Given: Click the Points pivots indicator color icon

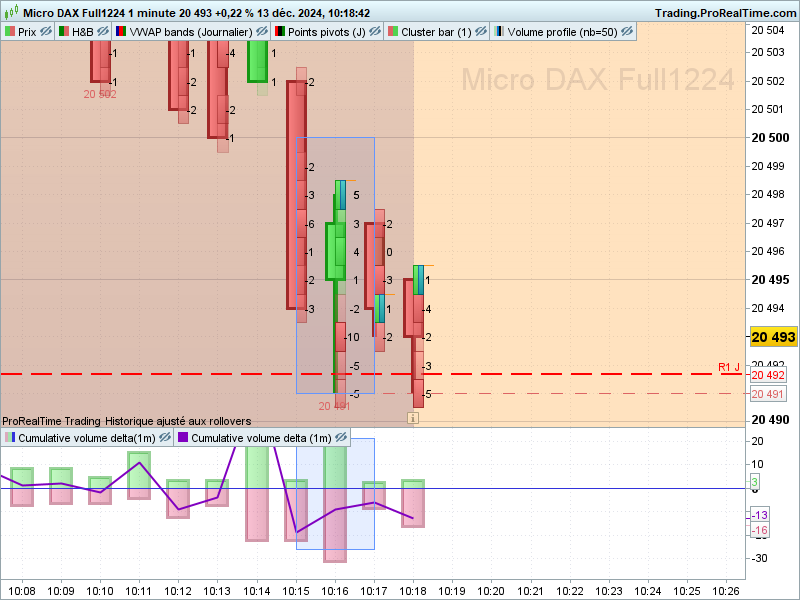Looking at the screenshot, I should click(x=280, y=32).
